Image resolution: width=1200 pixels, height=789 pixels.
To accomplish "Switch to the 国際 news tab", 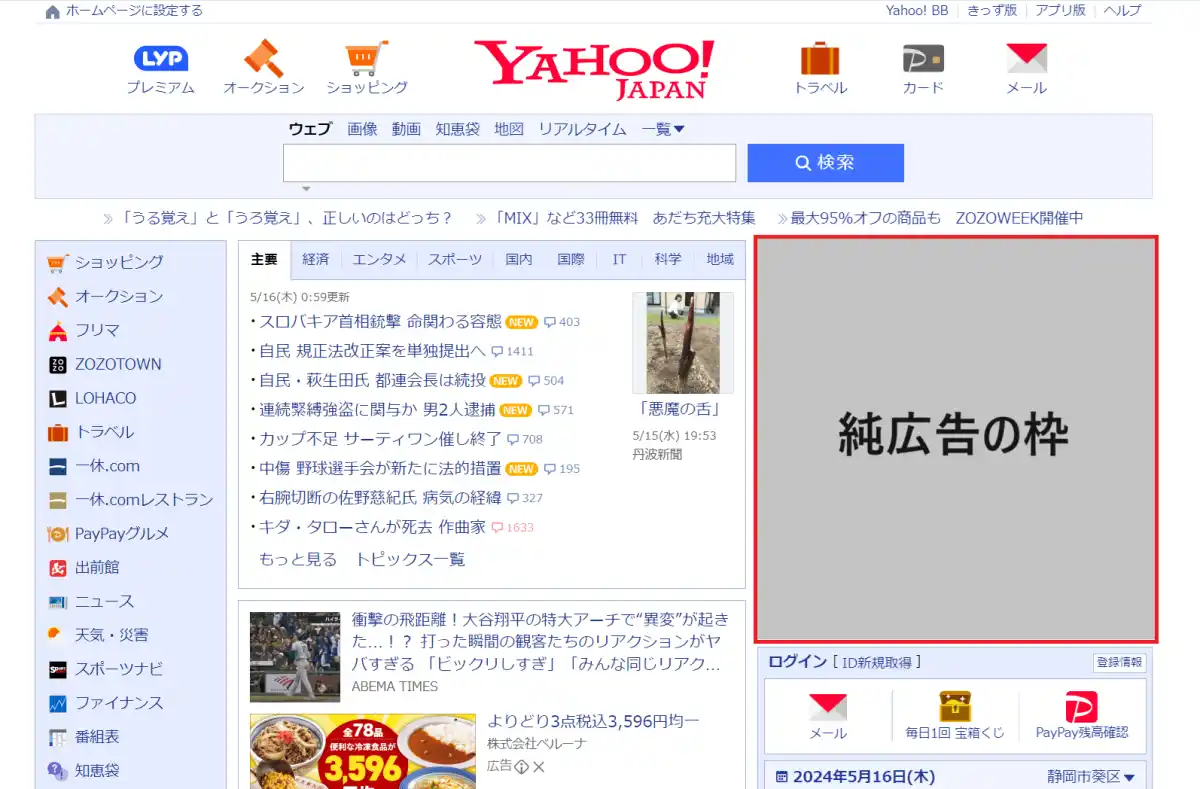I will coord(571,259).
